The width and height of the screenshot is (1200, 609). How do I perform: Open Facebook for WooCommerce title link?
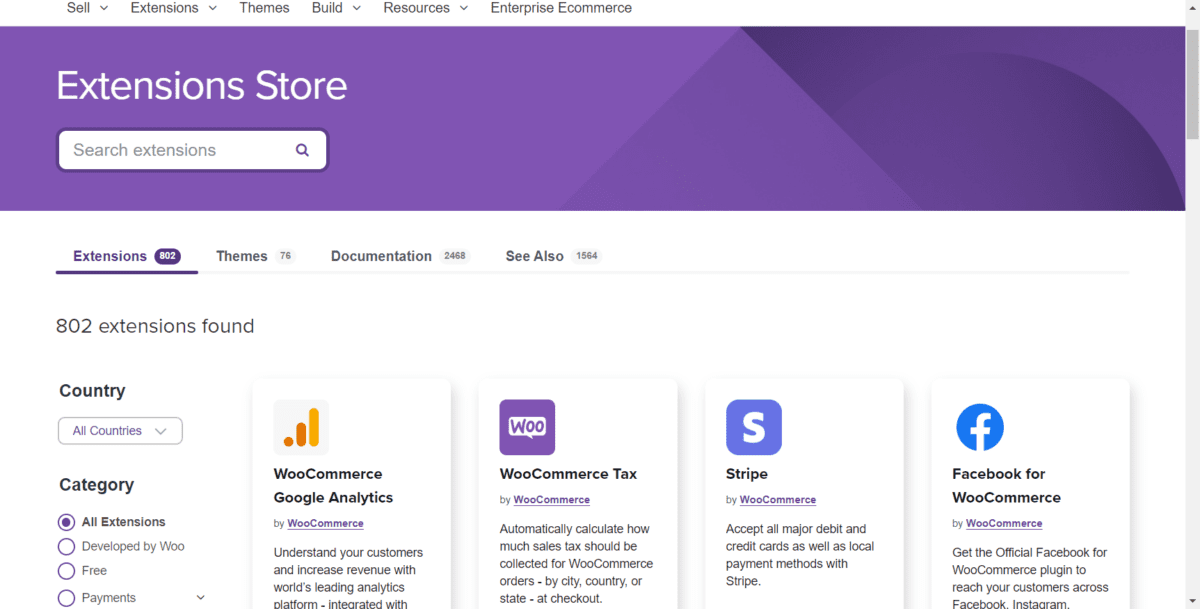(x=1006, y=486)
